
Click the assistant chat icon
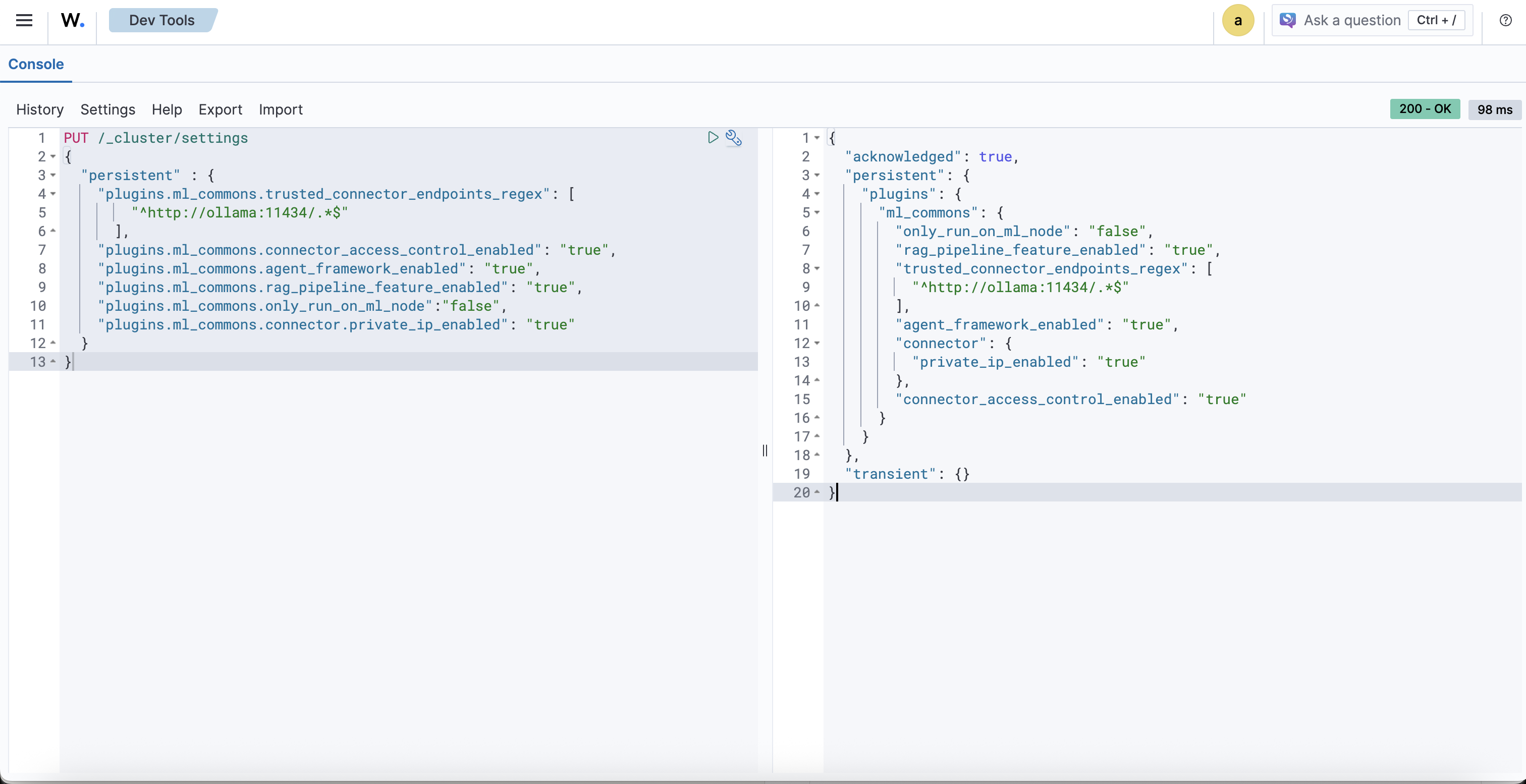click(1287, 20)
